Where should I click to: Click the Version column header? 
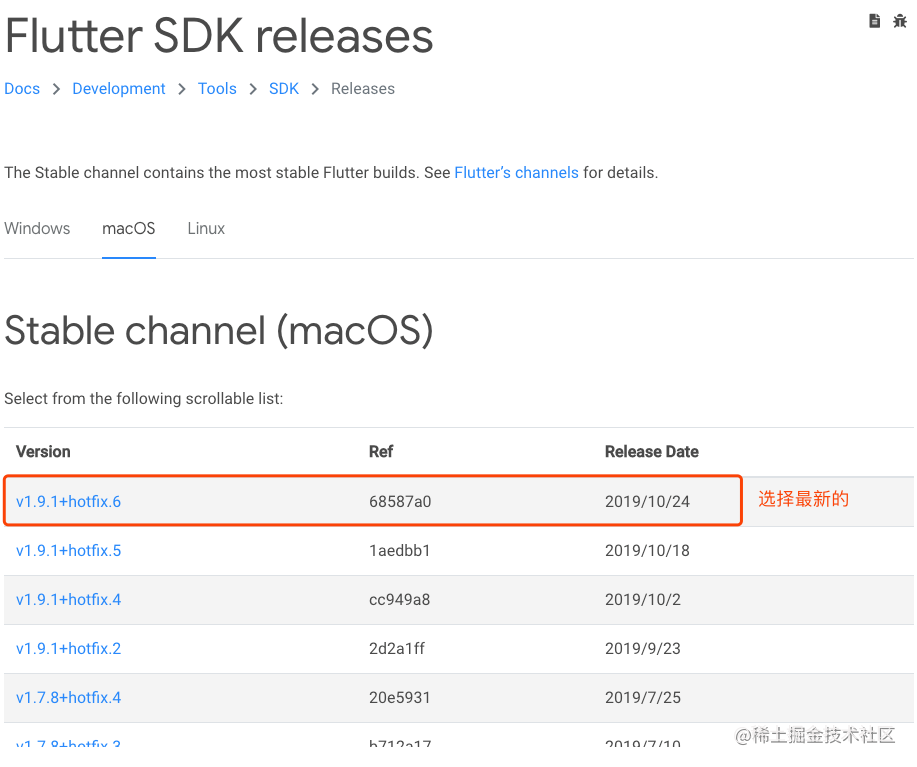[x=42, y=452]
